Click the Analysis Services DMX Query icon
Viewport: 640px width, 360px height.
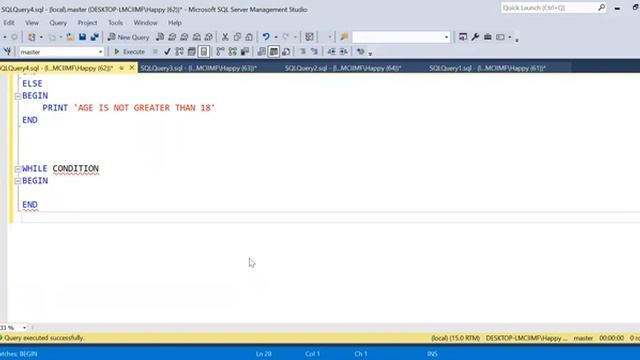pyautogui.click(x=184, y=37)
